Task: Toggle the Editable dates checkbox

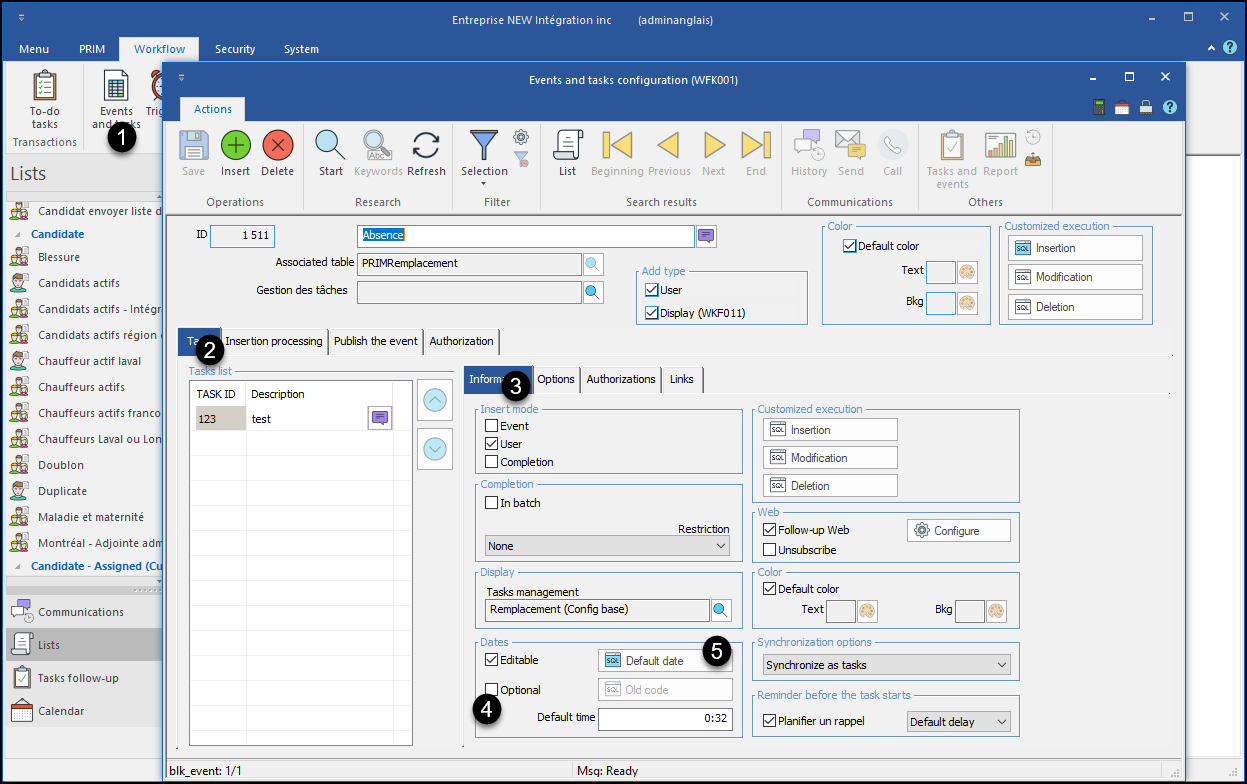Action: coord(491,660)
